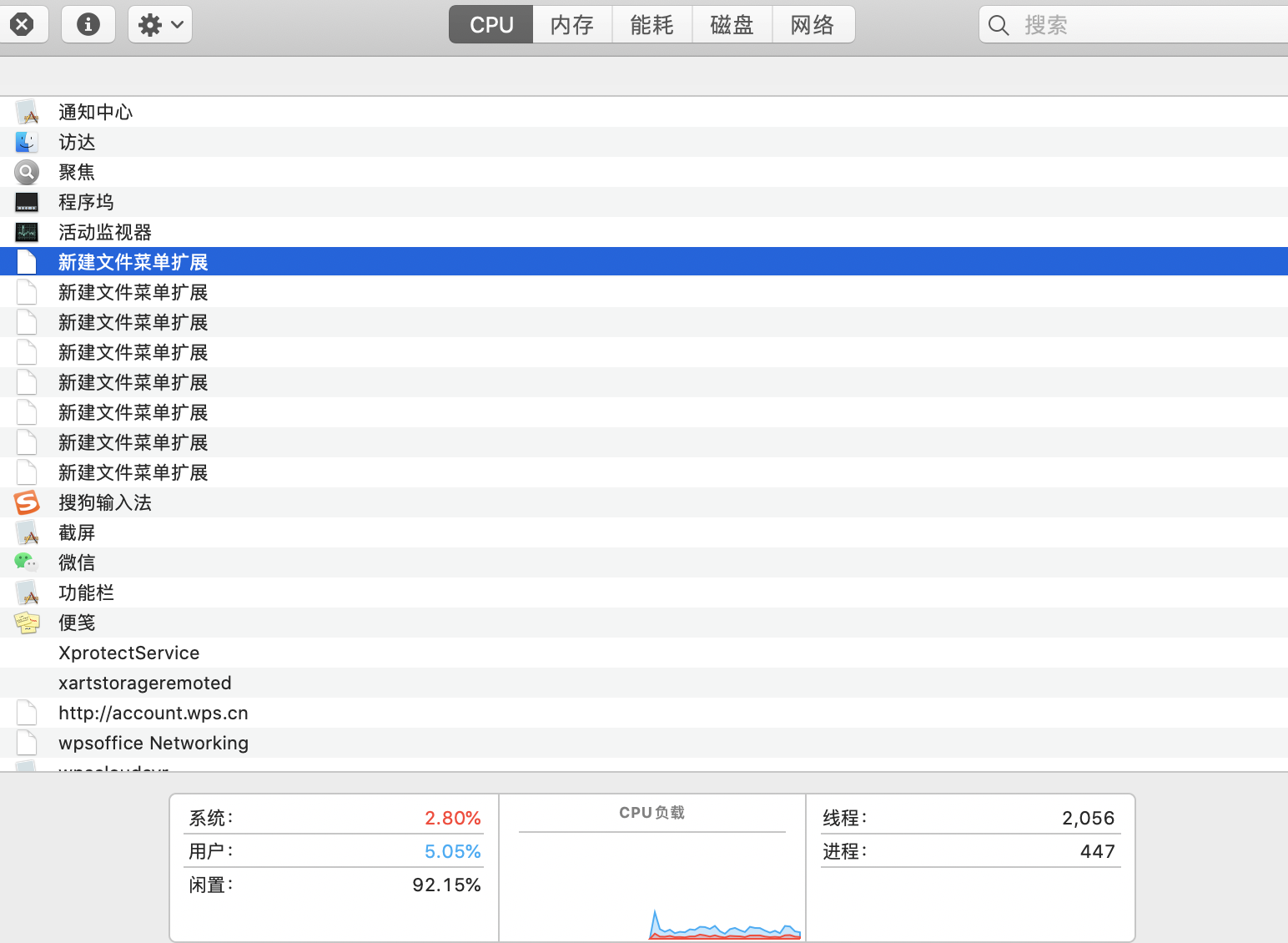Open the 磁盘 tab
1288x943 pixels.
(732, 25)
